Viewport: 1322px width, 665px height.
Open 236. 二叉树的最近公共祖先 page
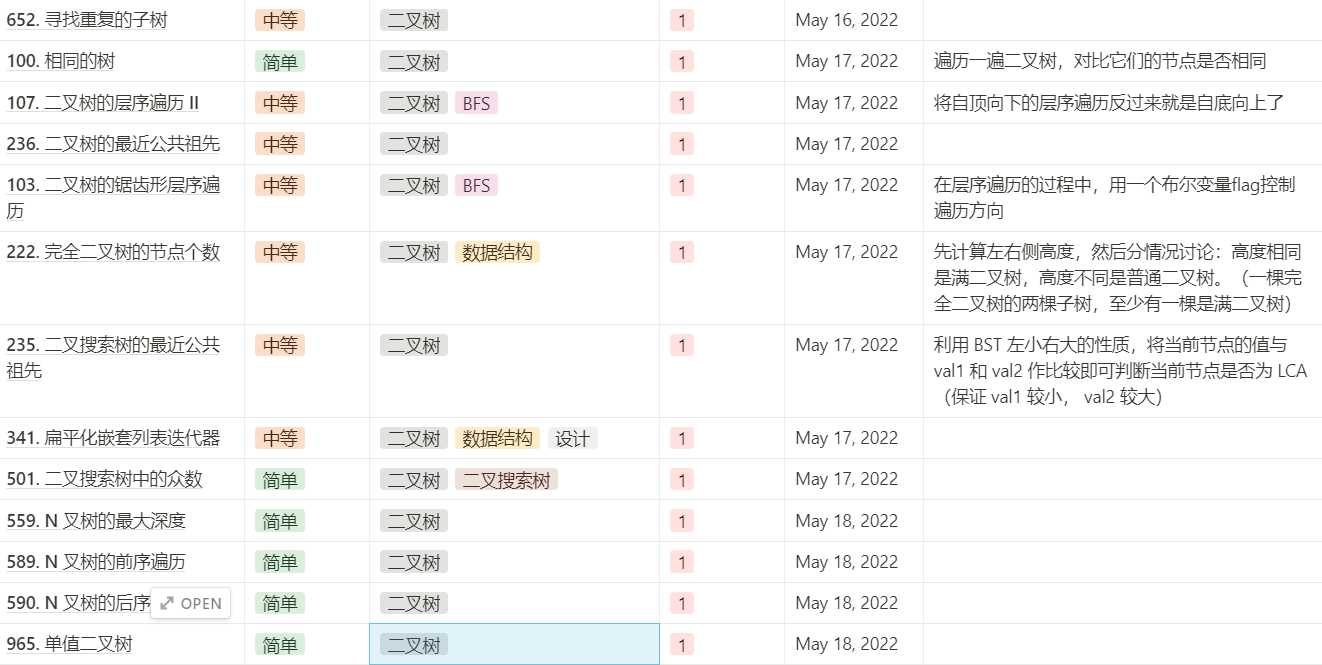(x=113, y=144)
